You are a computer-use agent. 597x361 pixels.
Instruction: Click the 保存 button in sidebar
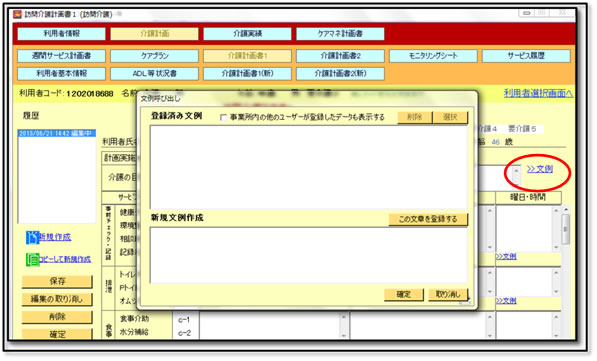[57, 281]
